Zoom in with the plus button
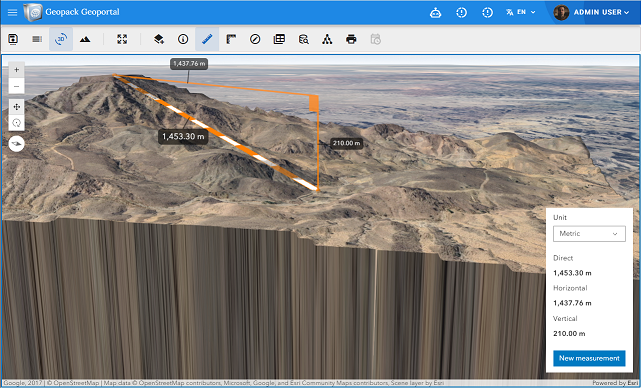Viewport: 642px width, 388px height. click(x=16, y=70)
